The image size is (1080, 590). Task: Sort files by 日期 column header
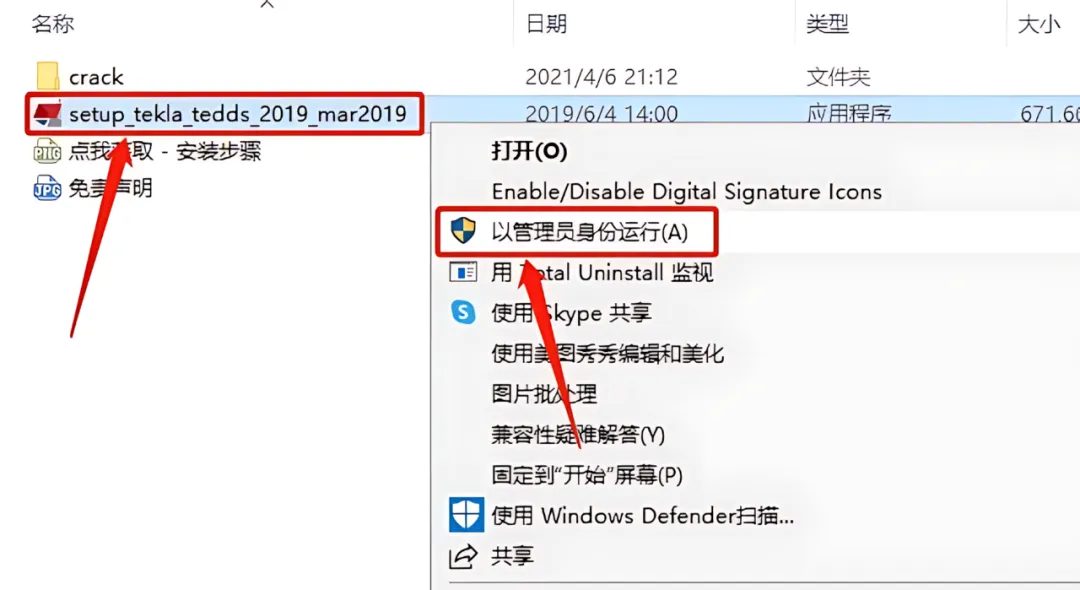(546, 24)
